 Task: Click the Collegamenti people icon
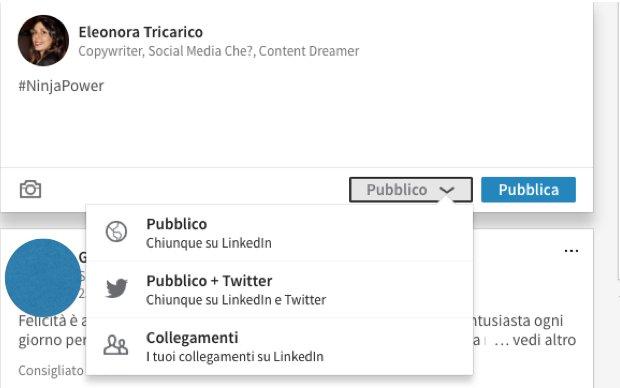(115, 345)
